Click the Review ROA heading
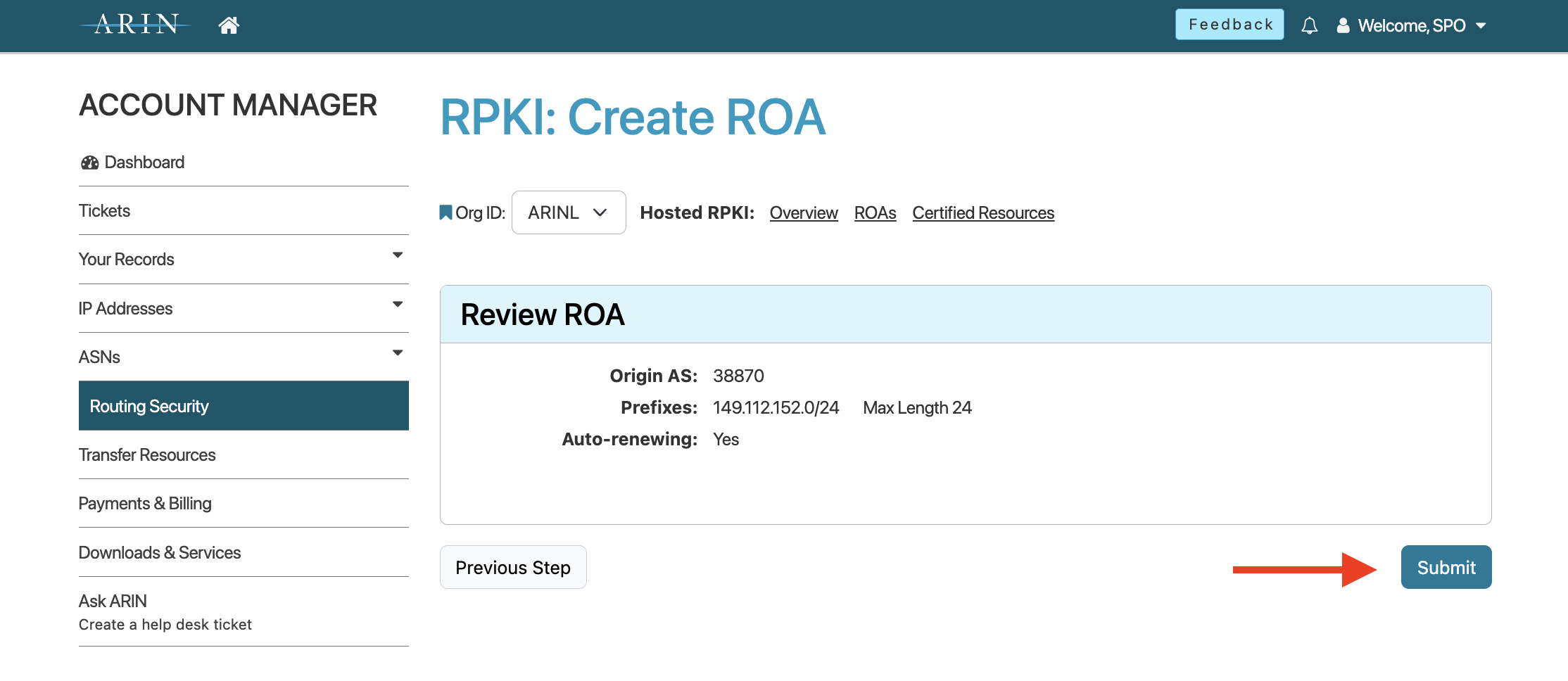Screen dimensions: 1568x681 click(x=543, y=314)
